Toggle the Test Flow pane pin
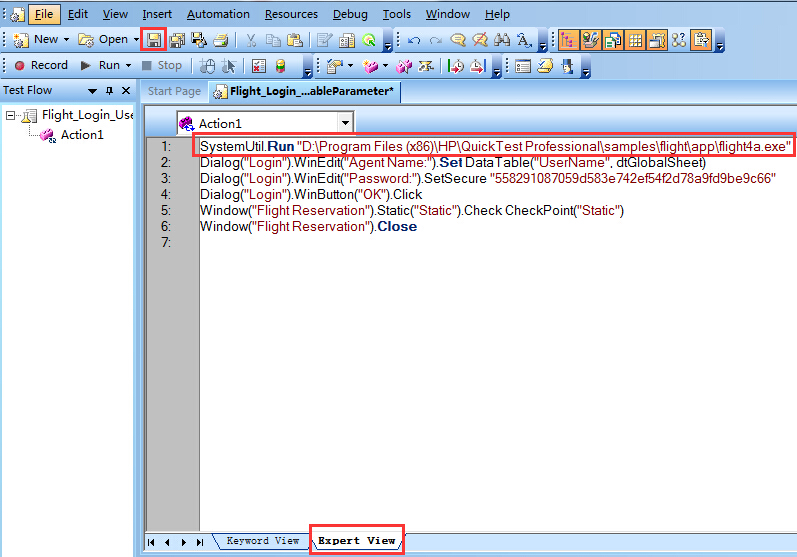 coord(109,90)
